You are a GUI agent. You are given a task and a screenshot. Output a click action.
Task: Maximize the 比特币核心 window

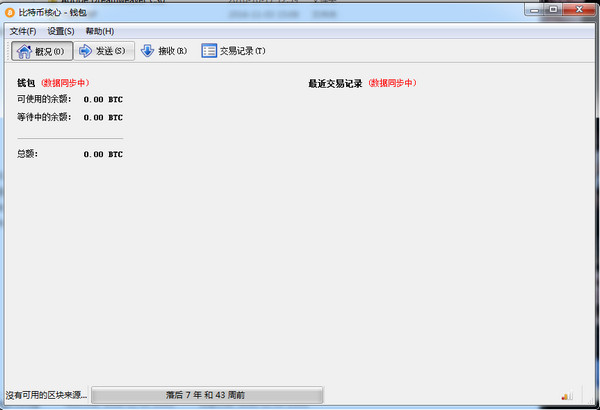[553, 10]
